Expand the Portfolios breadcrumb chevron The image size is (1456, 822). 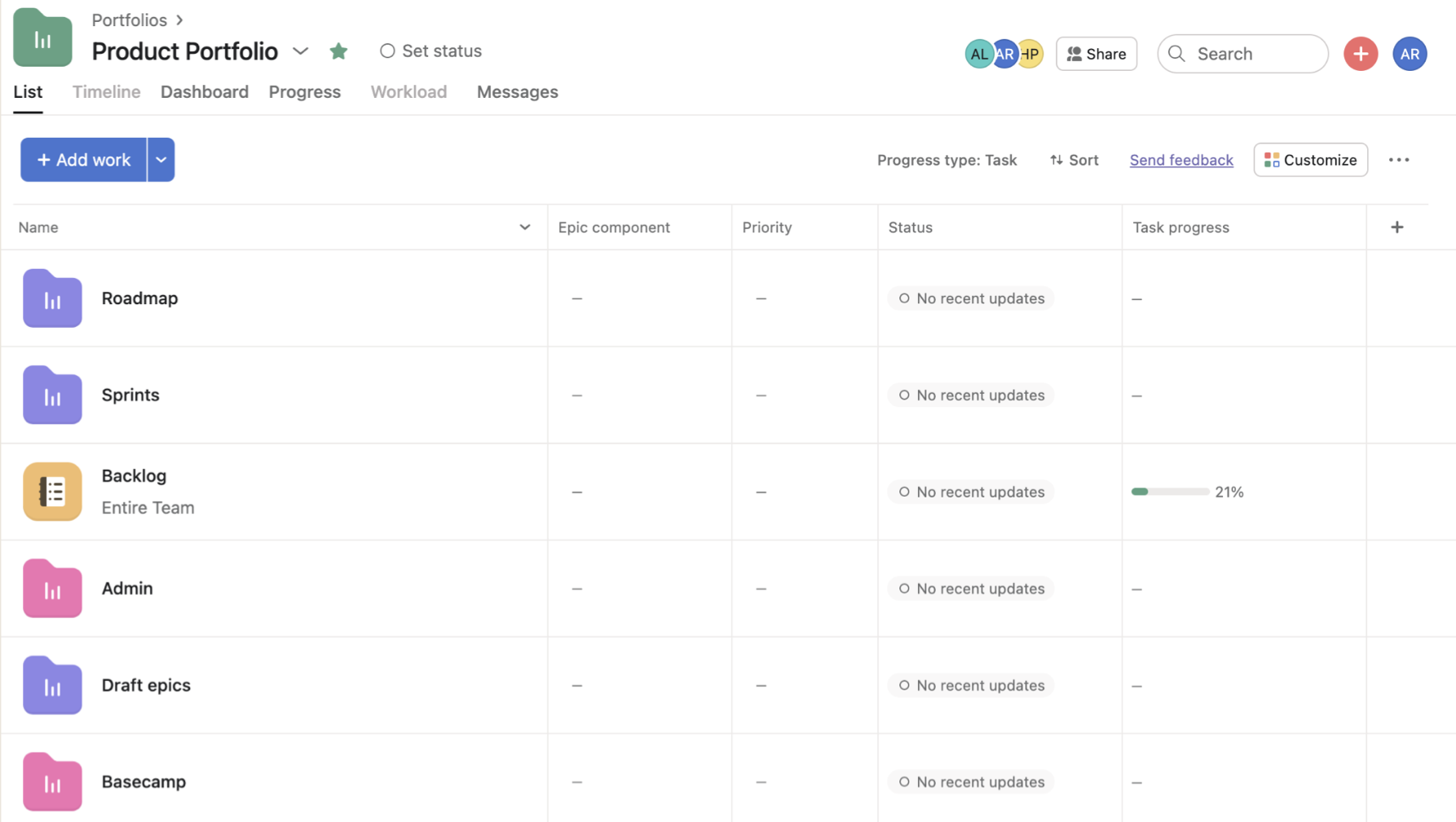(179, 20)
